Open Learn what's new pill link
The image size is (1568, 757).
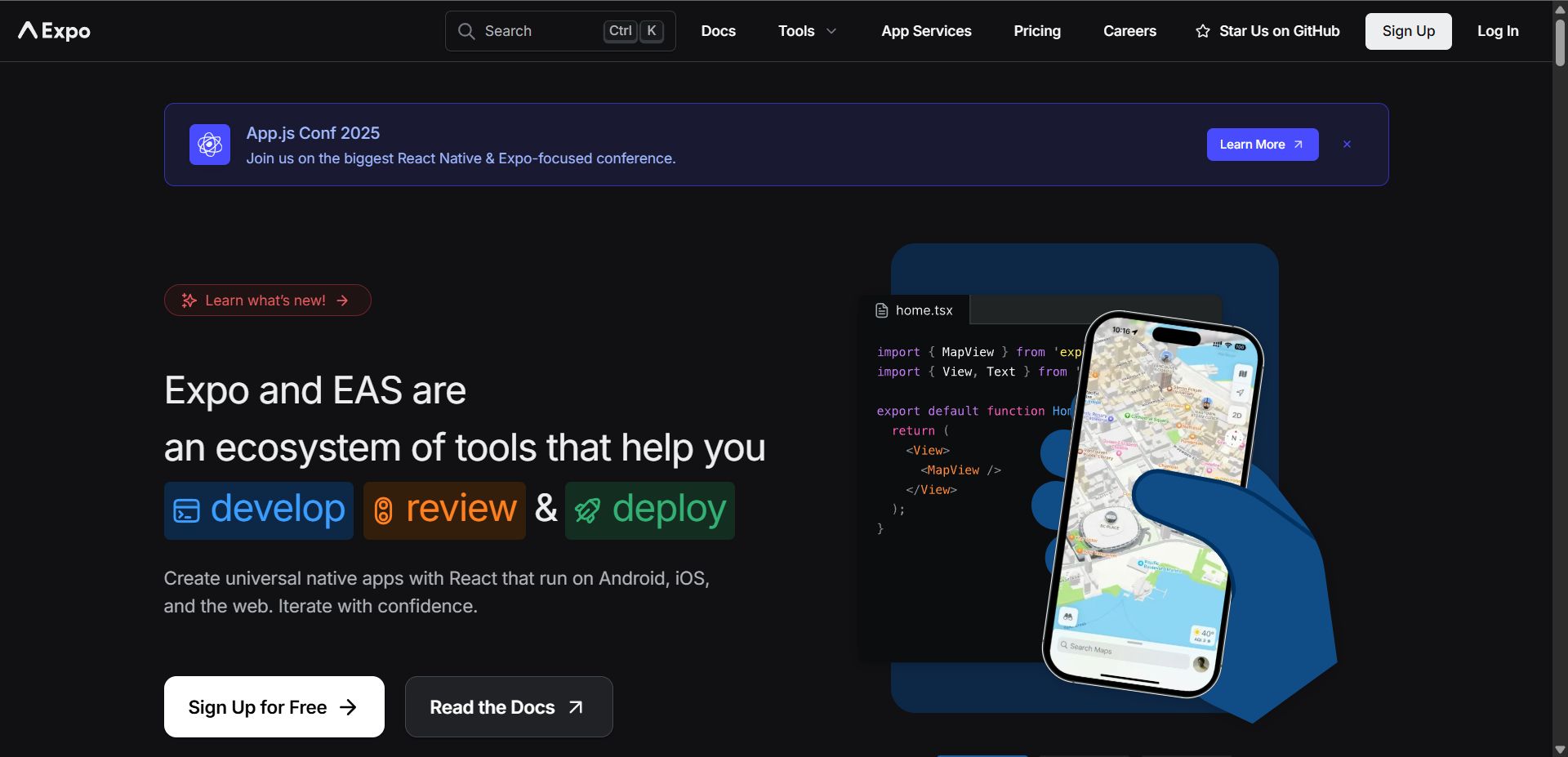pos(267,301)
